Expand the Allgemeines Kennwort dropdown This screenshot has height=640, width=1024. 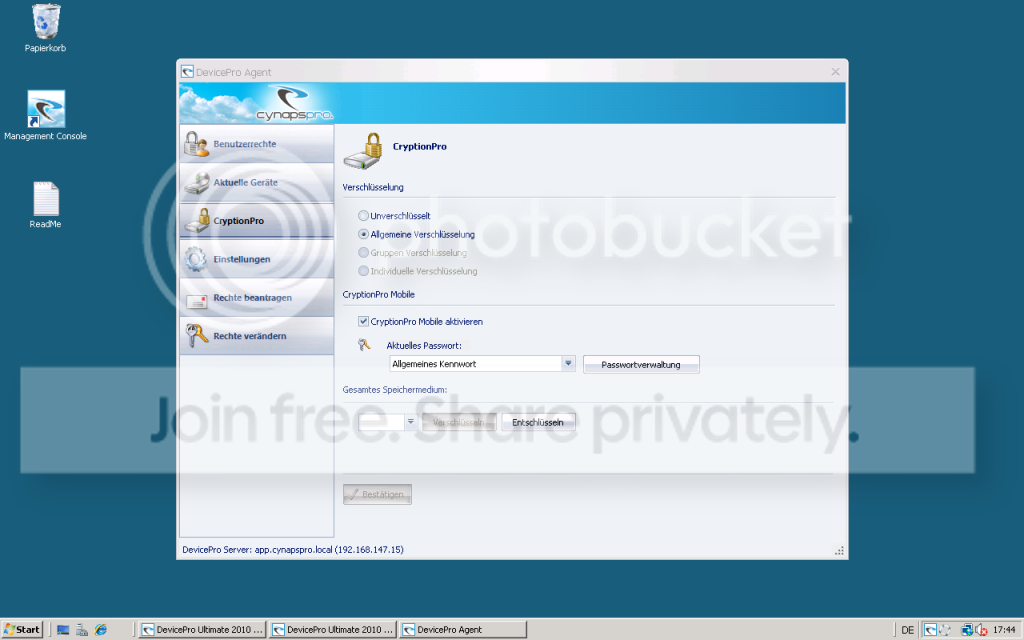[568, 364]
